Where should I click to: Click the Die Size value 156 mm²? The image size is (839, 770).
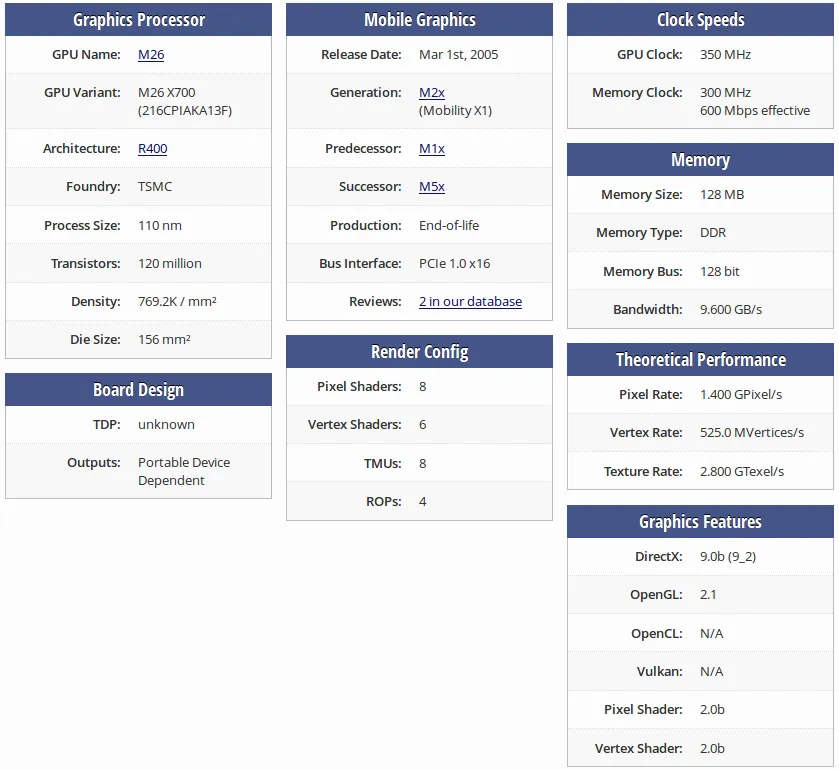(x=164, y=340)
